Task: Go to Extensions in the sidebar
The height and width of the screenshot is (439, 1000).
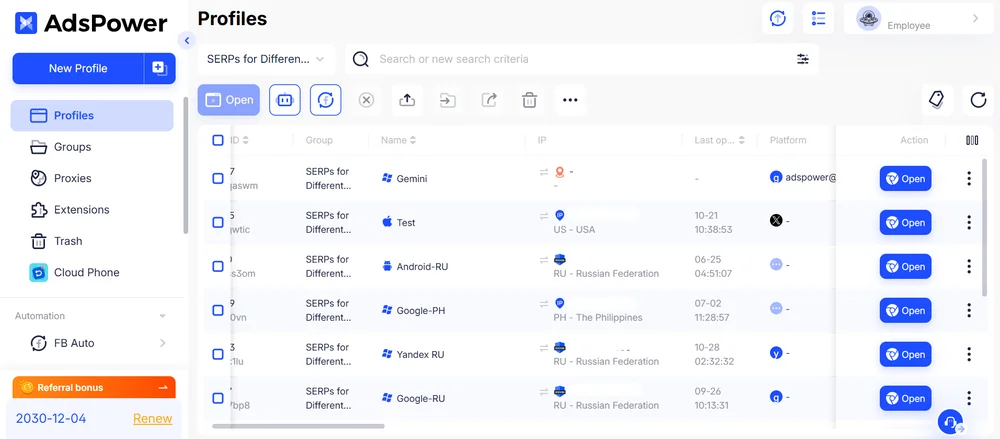Action: tap(81, 210)
